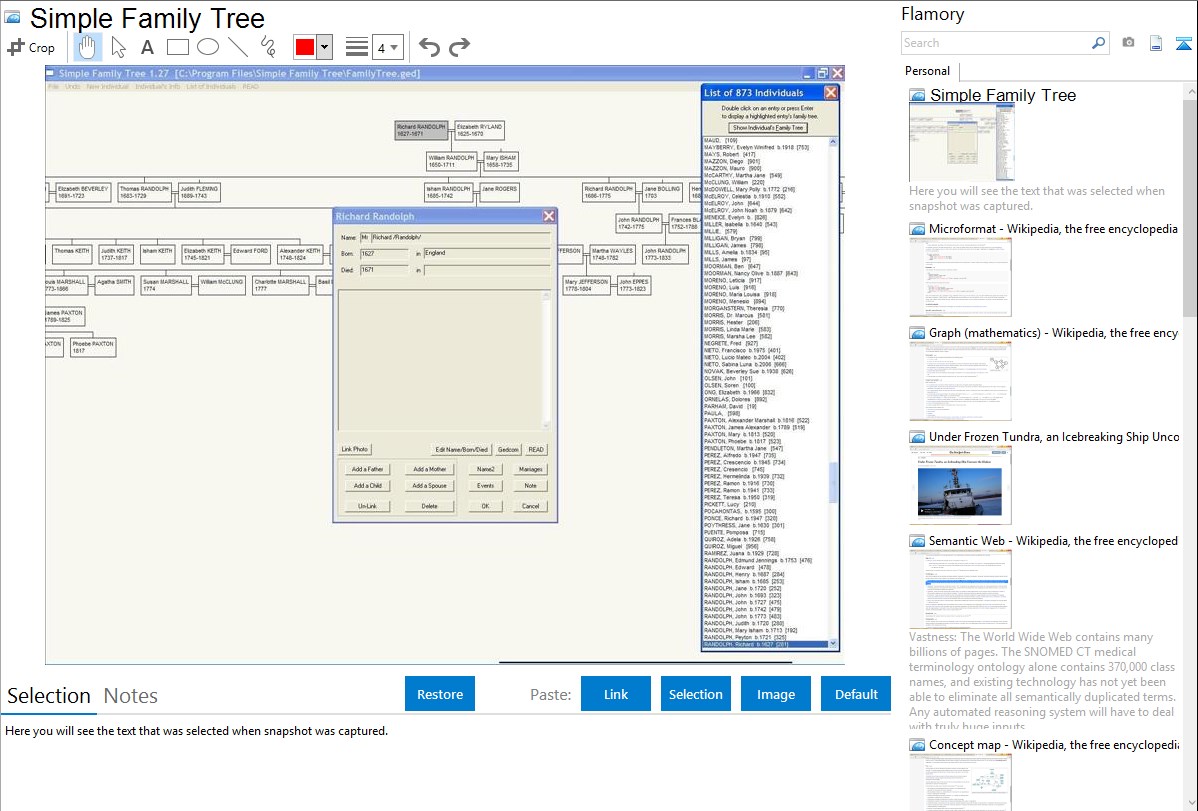Click the Paste Selection button
The image size is (1198, 811).
tap(695, 694)
